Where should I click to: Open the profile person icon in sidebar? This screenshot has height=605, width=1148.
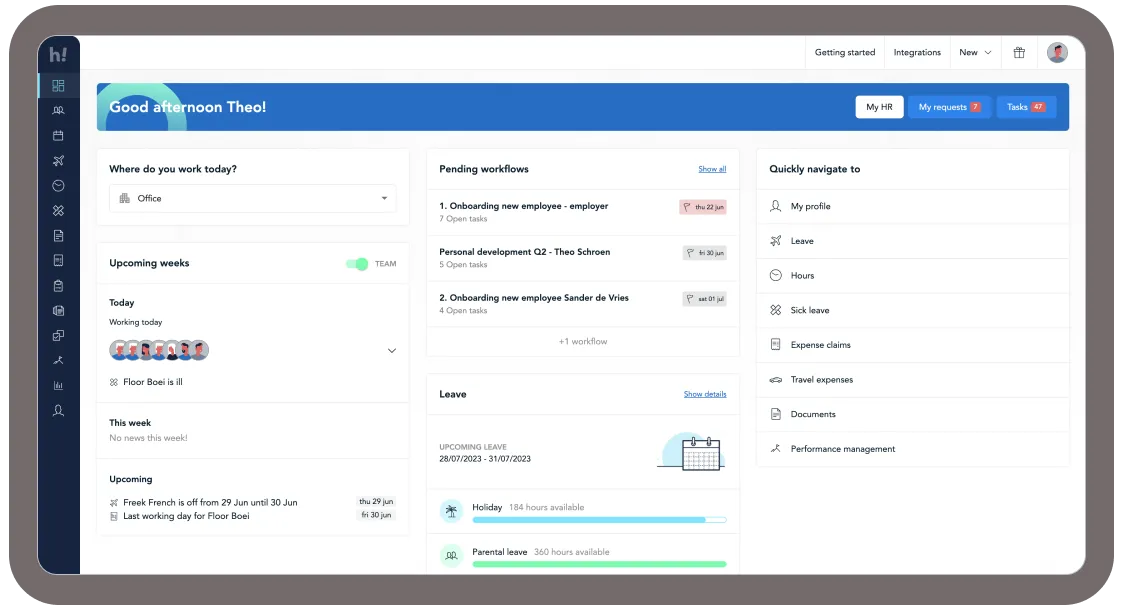tap(59, 410)
